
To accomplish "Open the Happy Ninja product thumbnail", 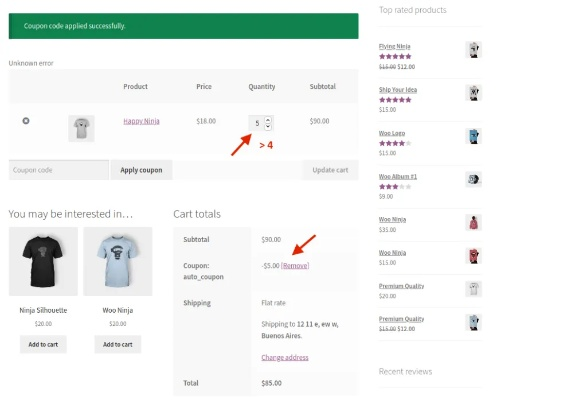I will pos(81,128).
